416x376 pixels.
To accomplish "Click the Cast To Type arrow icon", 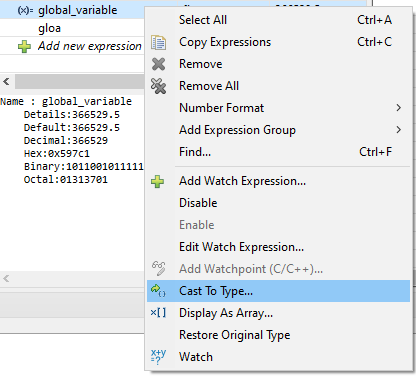I will [x=158, y=291].
